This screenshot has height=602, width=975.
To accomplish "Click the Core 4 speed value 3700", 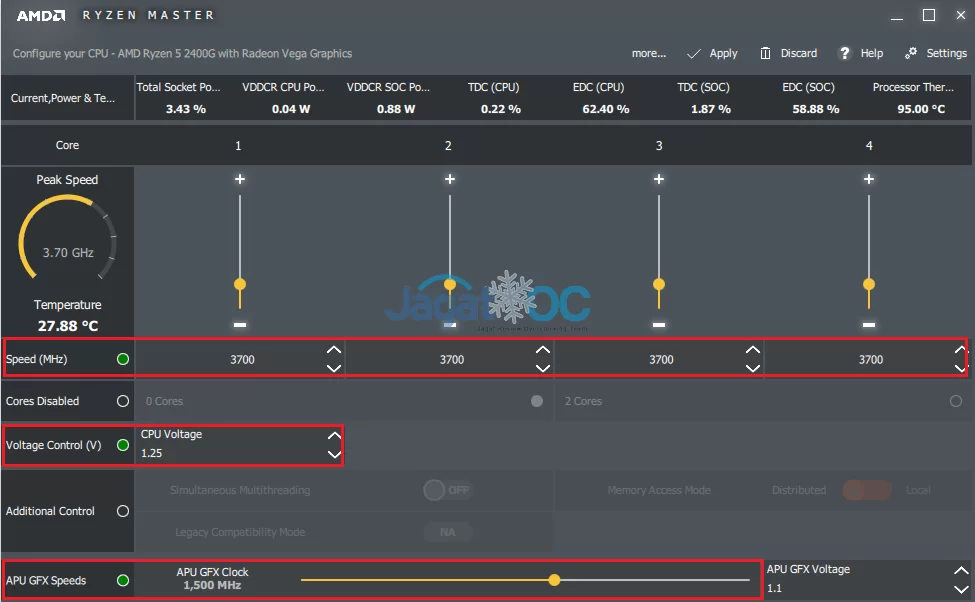I will (x=871, y=359).
